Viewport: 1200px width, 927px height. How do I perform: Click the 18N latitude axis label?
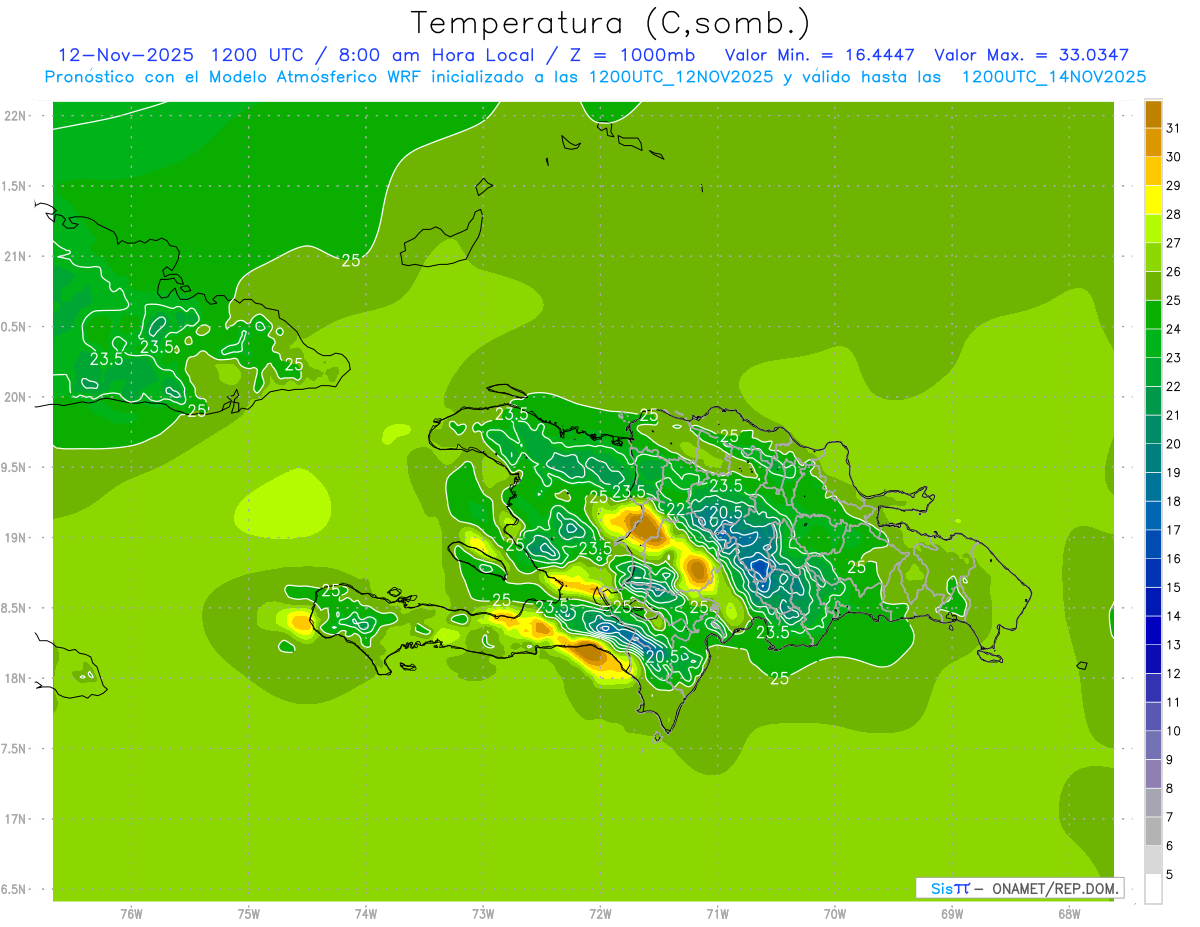click(16, 679)
